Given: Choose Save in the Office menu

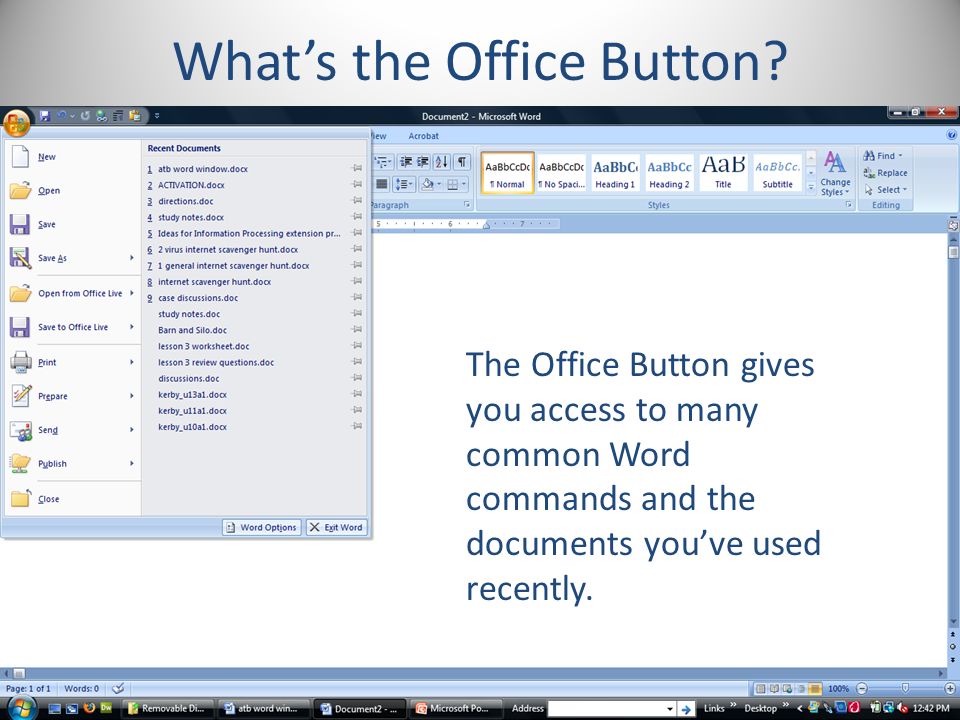Looking at the screenshot, I should (72, 224).
